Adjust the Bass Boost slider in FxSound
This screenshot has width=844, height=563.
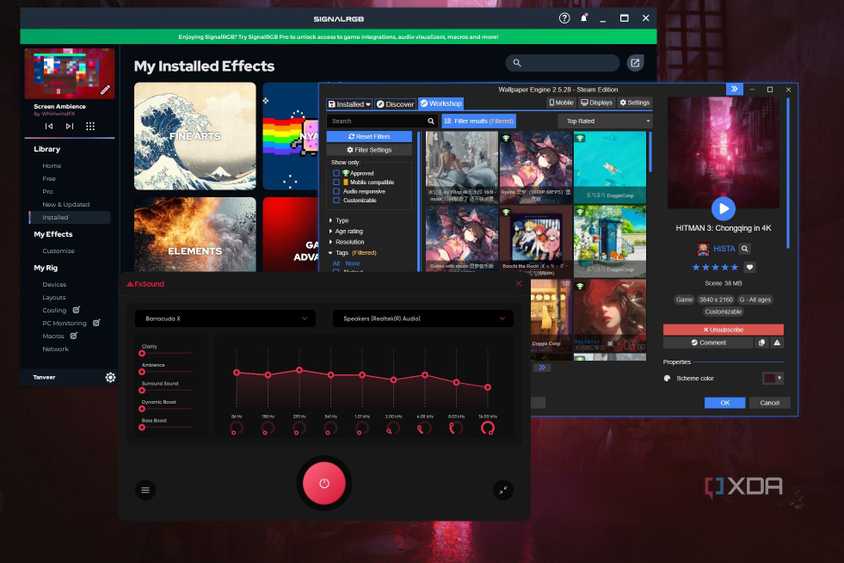(165, 427)
